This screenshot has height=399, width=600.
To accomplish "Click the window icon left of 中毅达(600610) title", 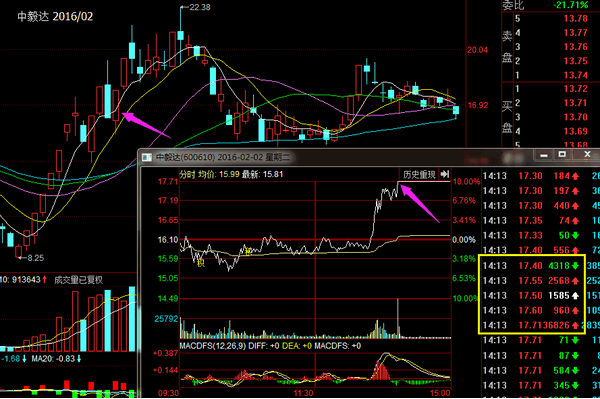I will point(147,157).
